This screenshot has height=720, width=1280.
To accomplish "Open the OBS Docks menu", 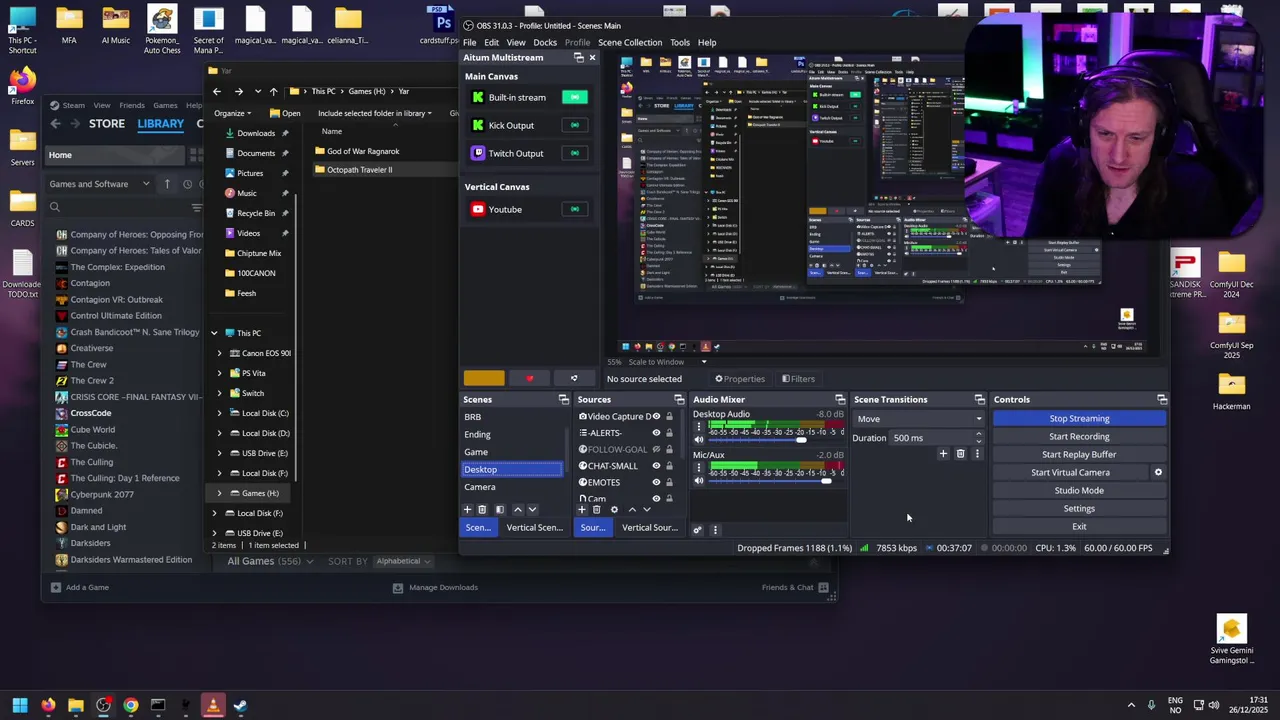I will coord(545,43).
